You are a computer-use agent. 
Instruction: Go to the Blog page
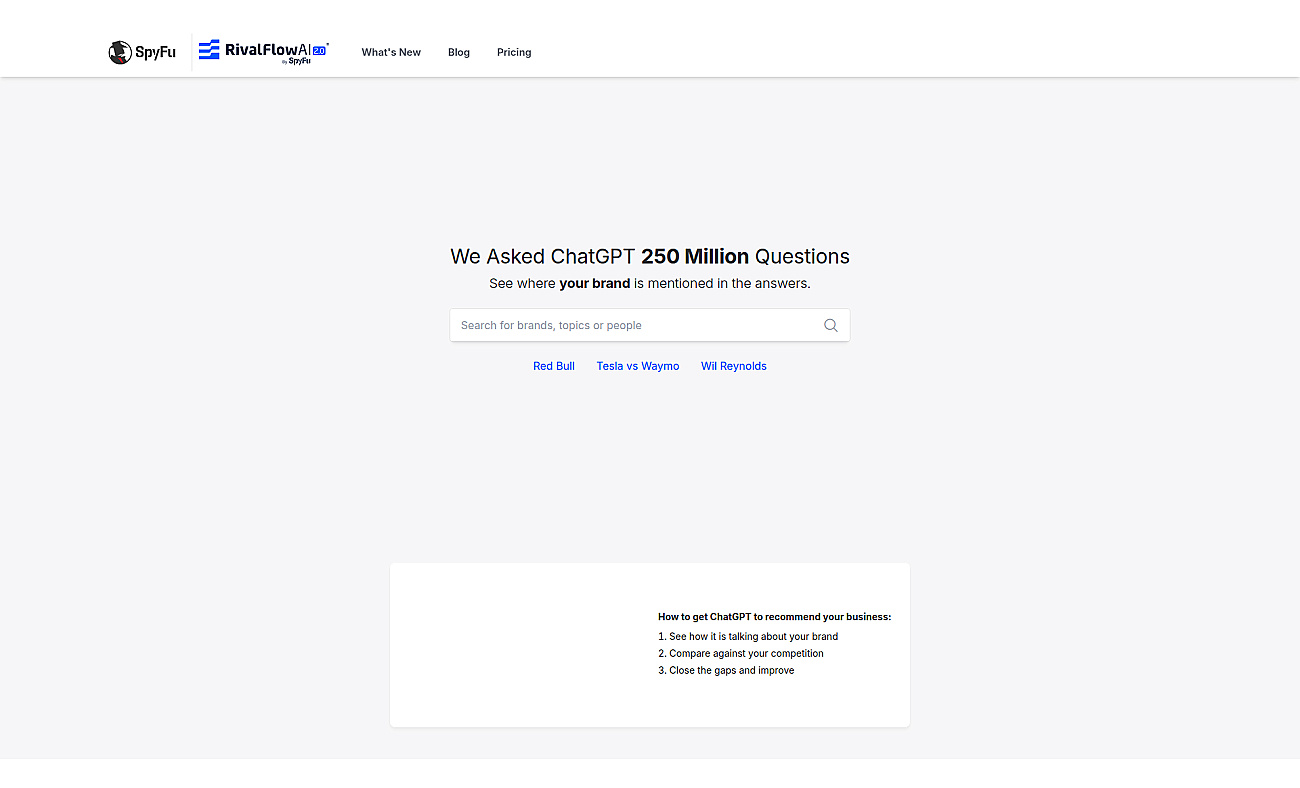tap(459, 52)
